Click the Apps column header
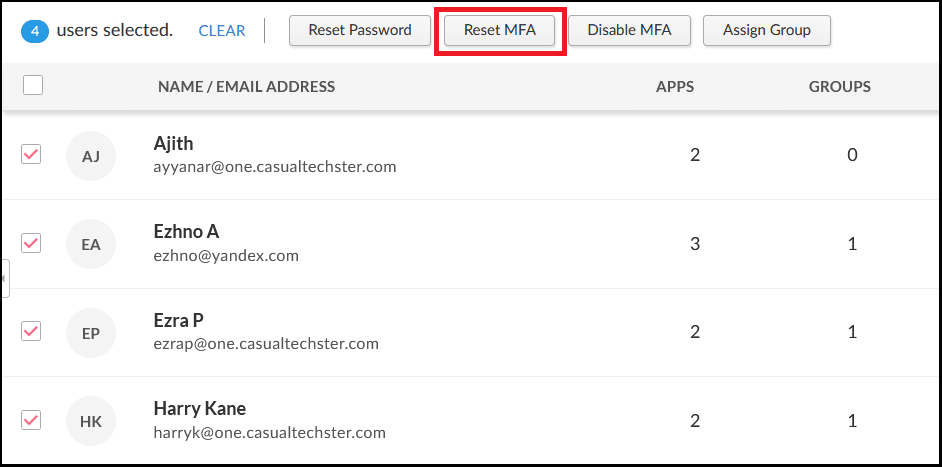This screenshot has width=942, height=467. (x=675, y=86)
